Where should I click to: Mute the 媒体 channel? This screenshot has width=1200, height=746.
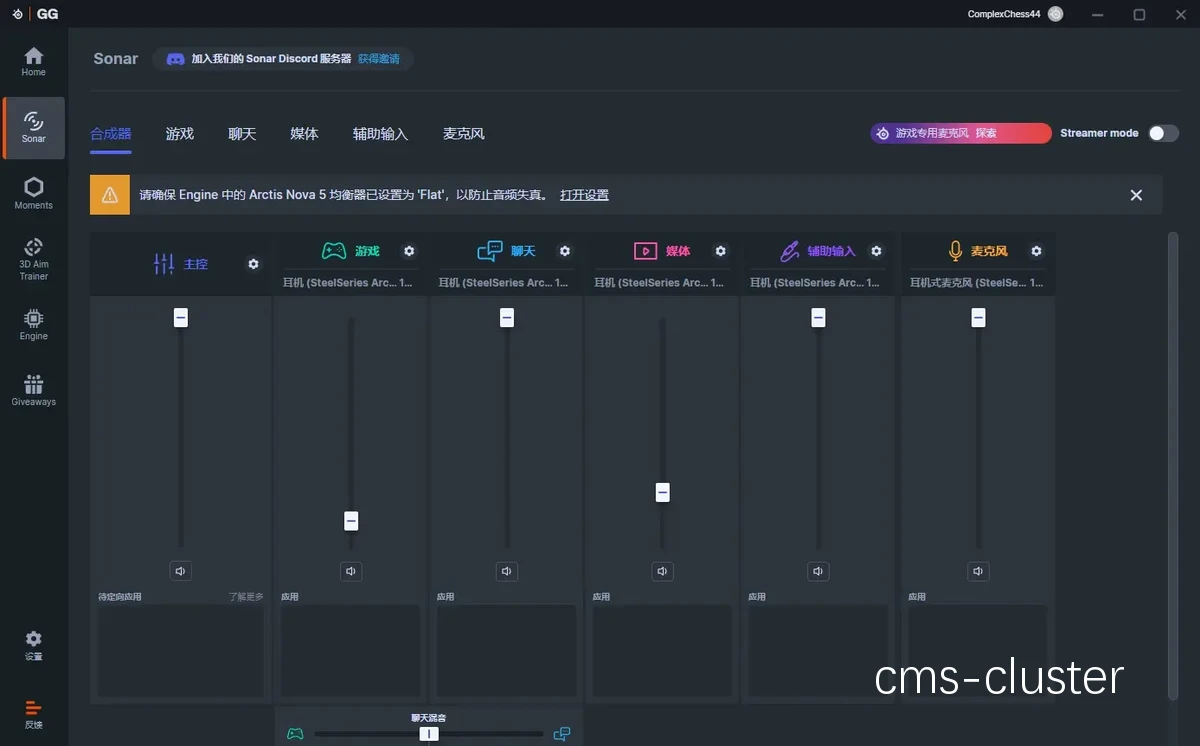pos(663,571)
